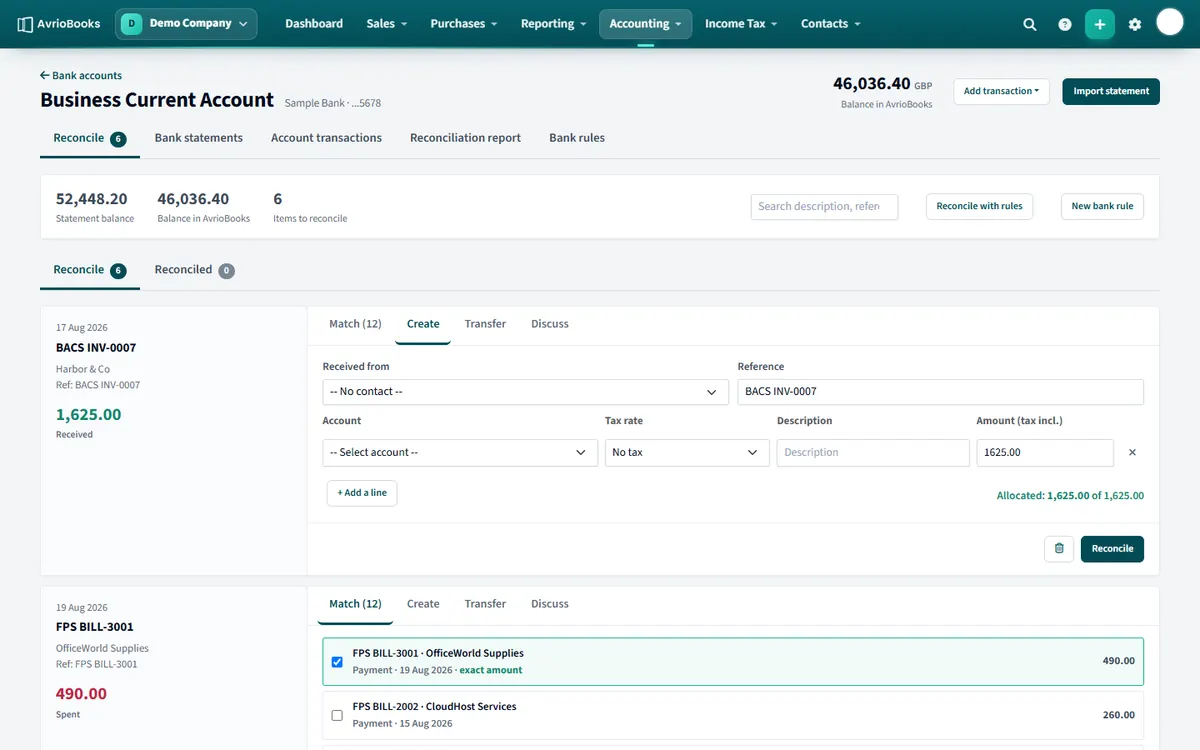
Task: Open the Add transaction dropdown
Action: (1001, 91)
